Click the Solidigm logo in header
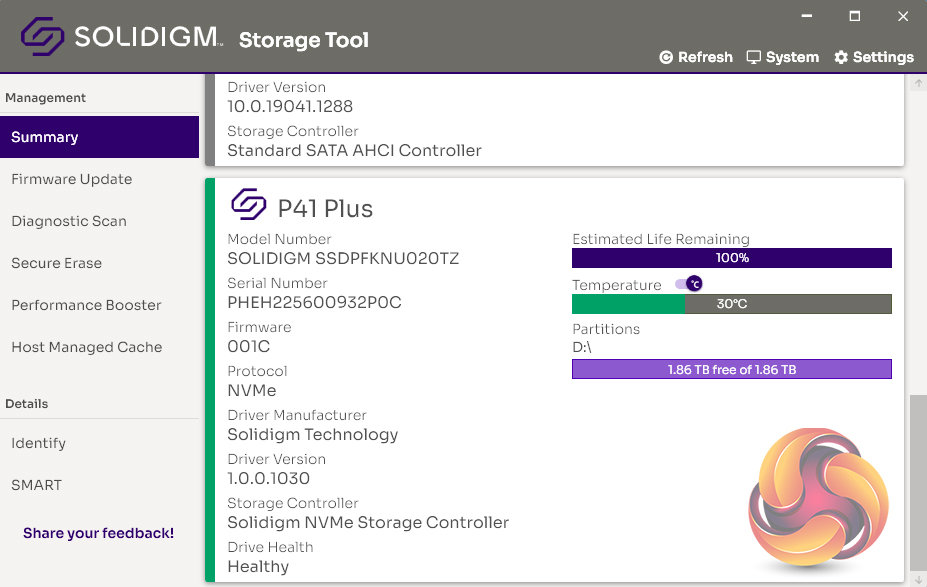The width and height of the screenshot is (927, 587). coord(43,38)
